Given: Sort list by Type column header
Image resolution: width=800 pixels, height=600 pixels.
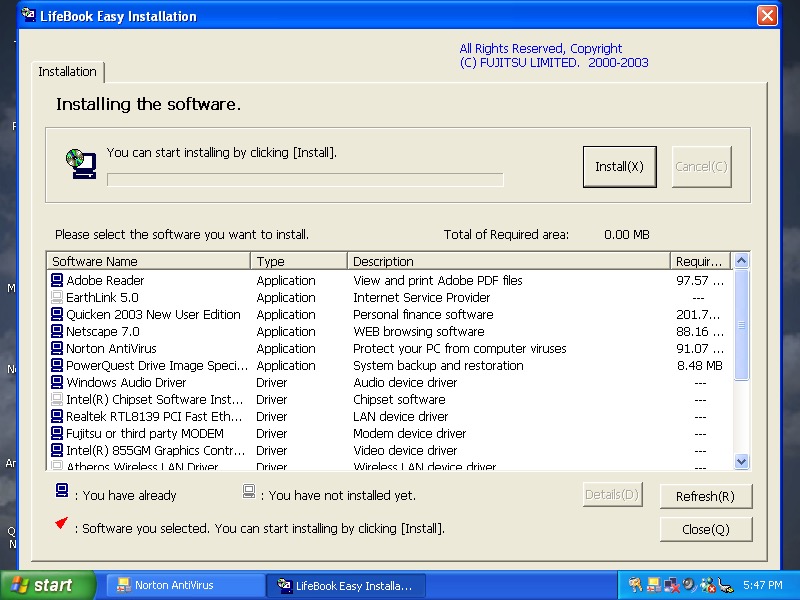Looking at the screenshot, I should (299, 262).
